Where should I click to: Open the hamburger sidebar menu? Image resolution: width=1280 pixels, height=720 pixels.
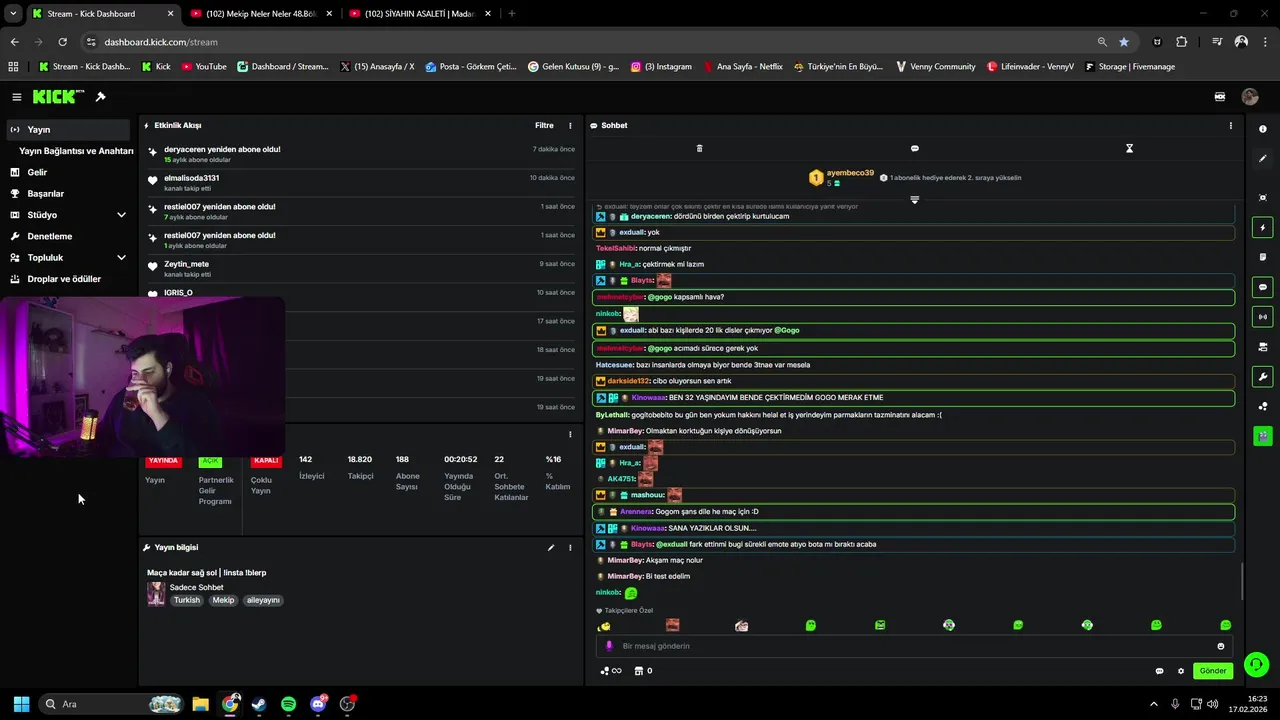[x=17, y=97]
